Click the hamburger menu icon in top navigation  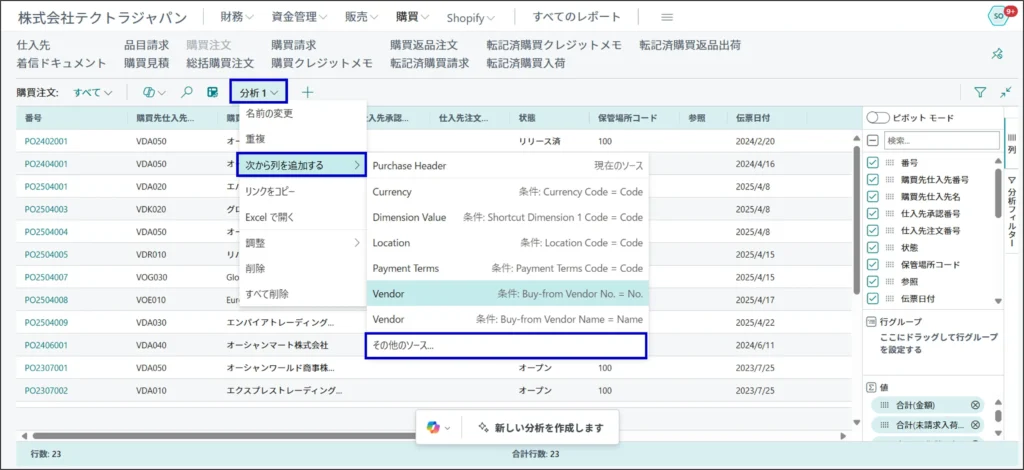click(667, 17)
